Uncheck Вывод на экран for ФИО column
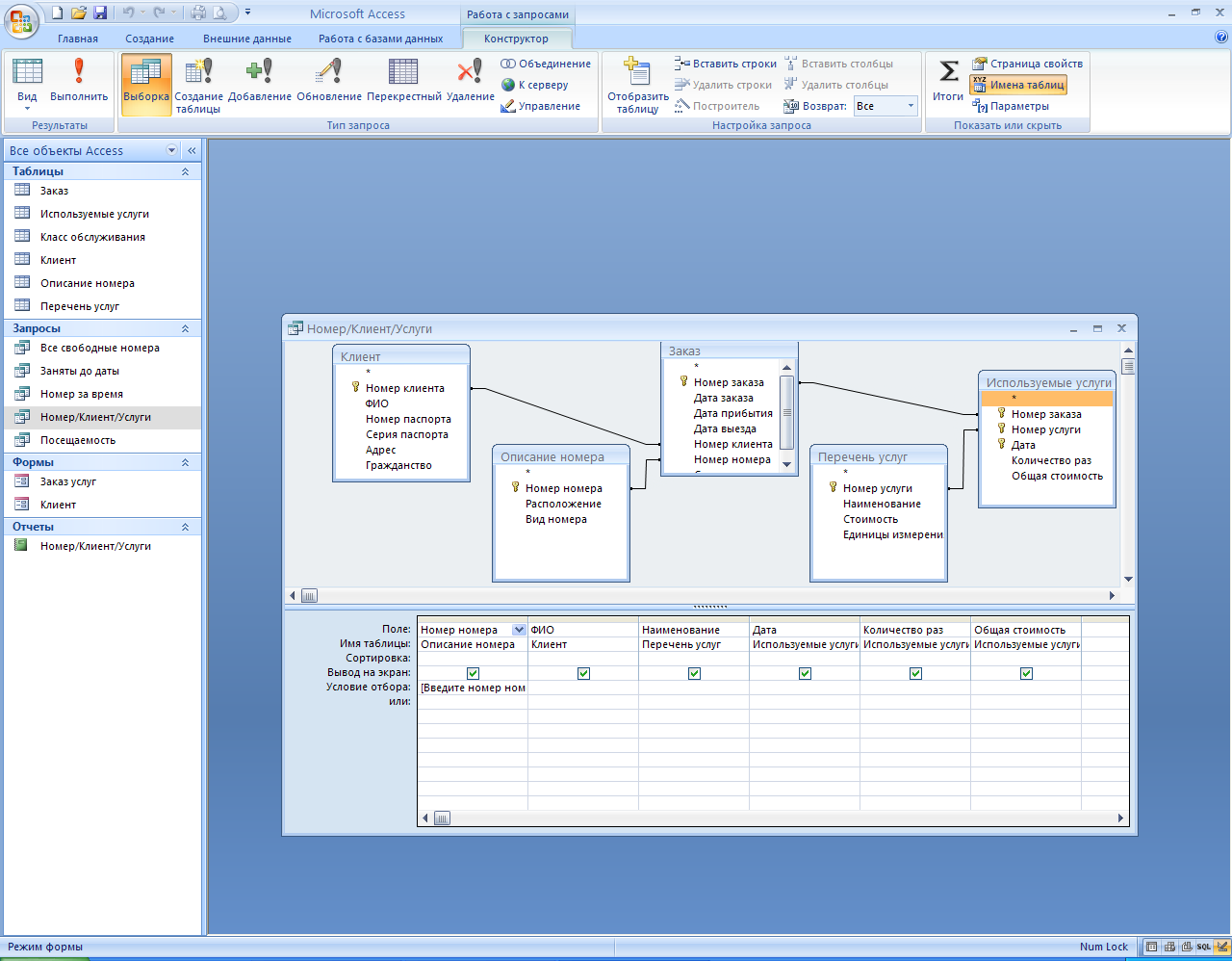 [583, 673]
